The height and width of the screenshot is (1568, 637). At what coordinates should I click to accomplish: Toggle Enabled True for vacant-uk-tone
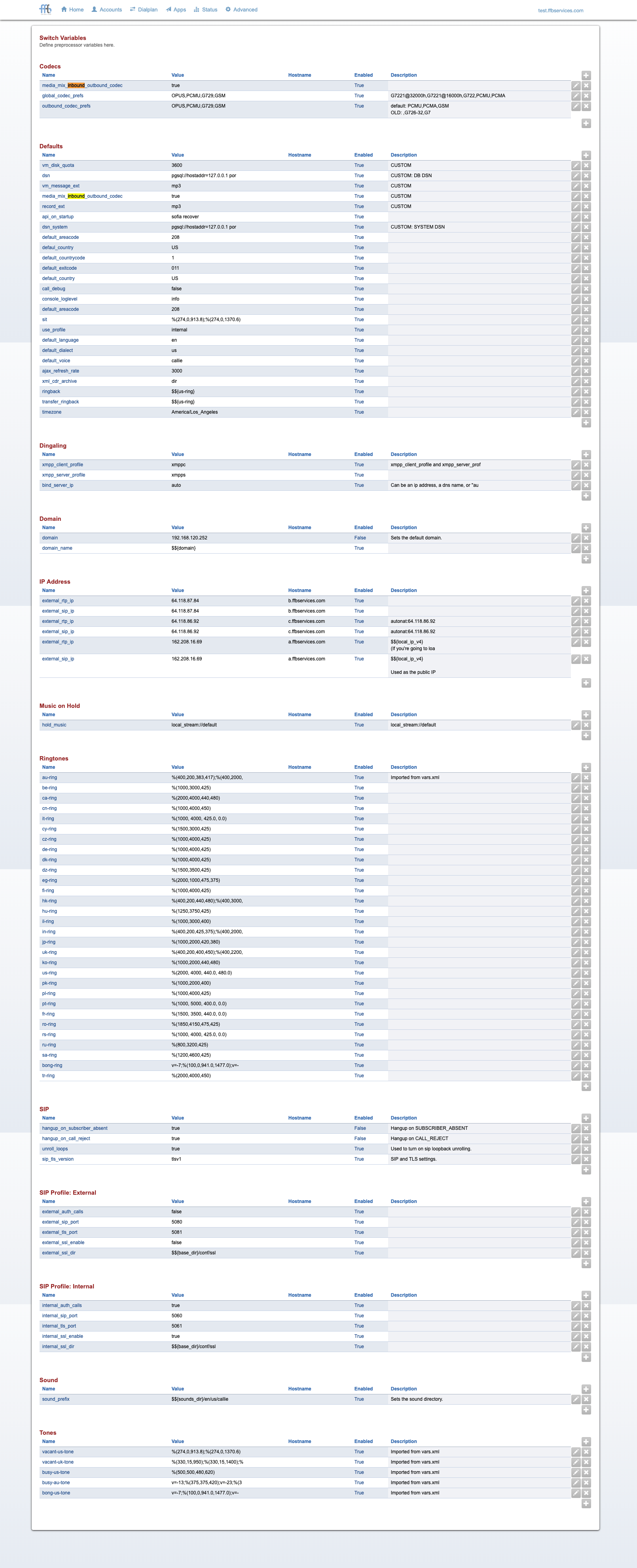pos(359,1462)
